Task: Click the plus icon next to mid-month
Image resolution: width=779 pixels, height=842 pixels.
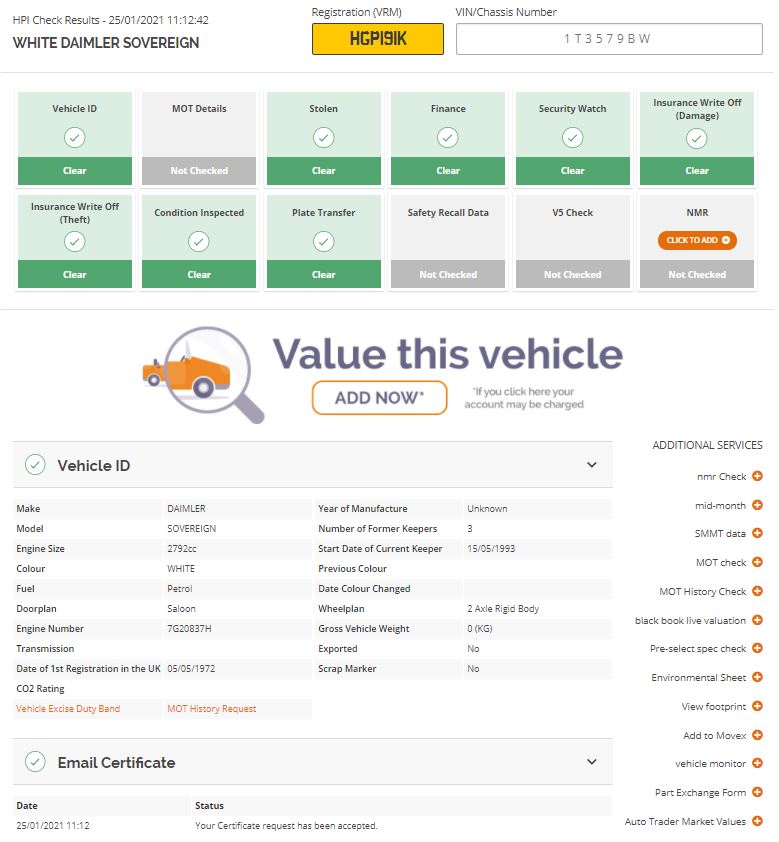Action: tap(757, 505)
